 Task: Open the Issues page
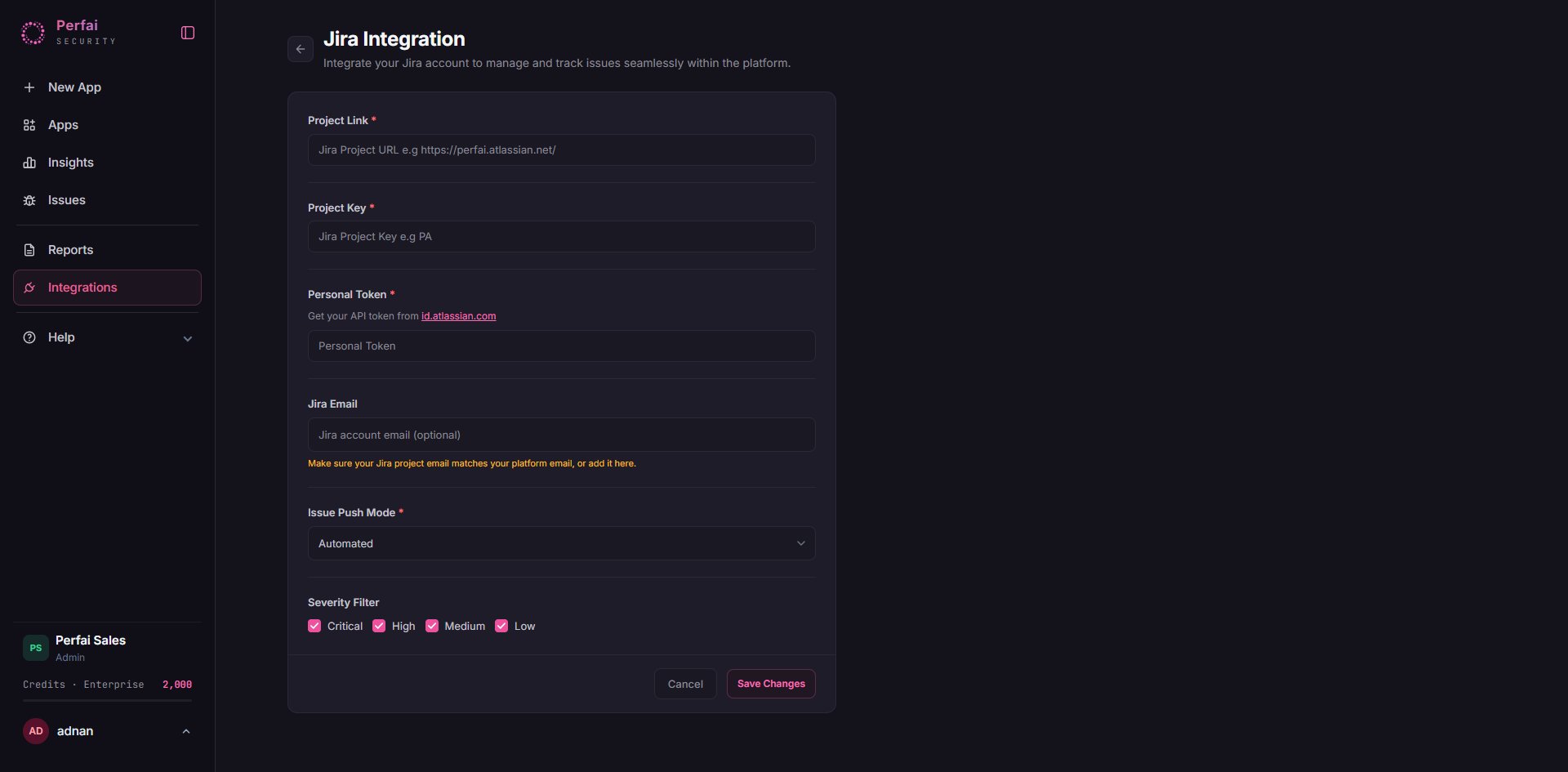tap(107, 200)
